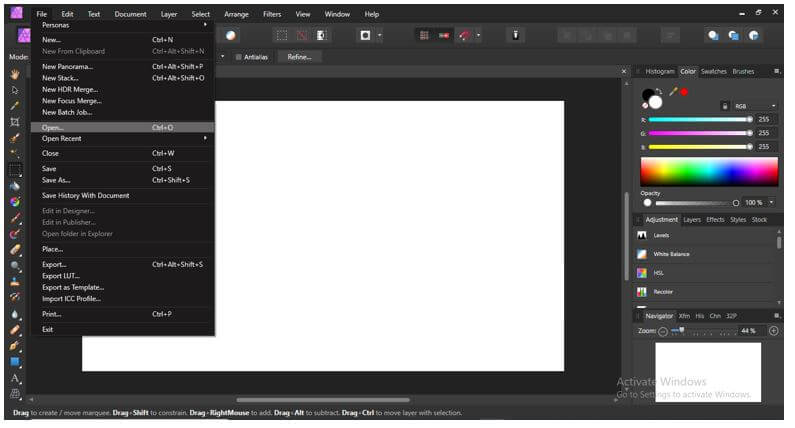795x428 pixels.
Task: Select the Blur (water drop) tool
Action: [x=15, y=314]
